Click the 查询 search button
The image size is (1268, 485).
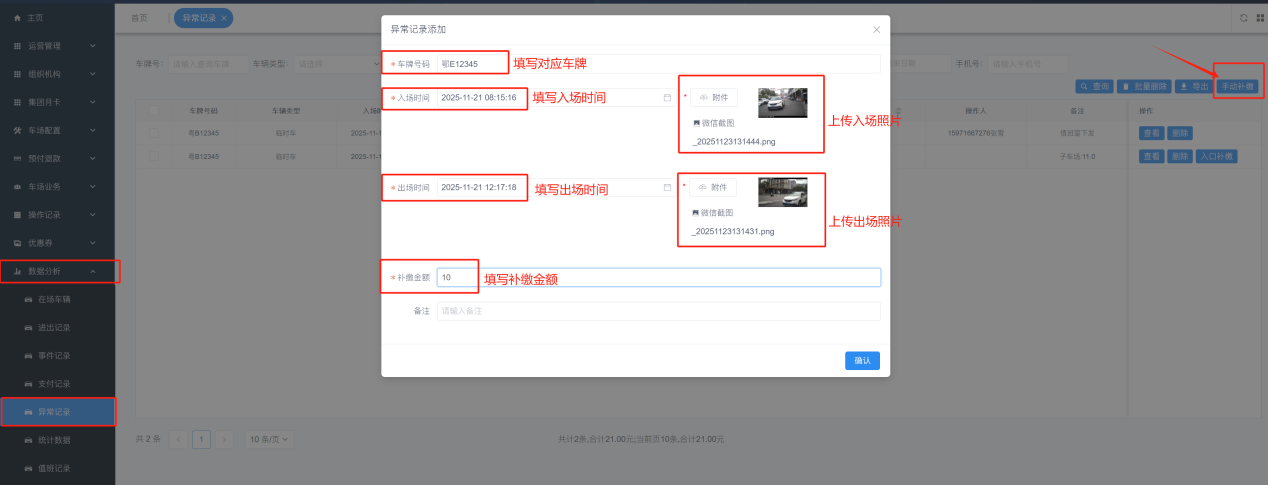click(x=1094, y=87)
